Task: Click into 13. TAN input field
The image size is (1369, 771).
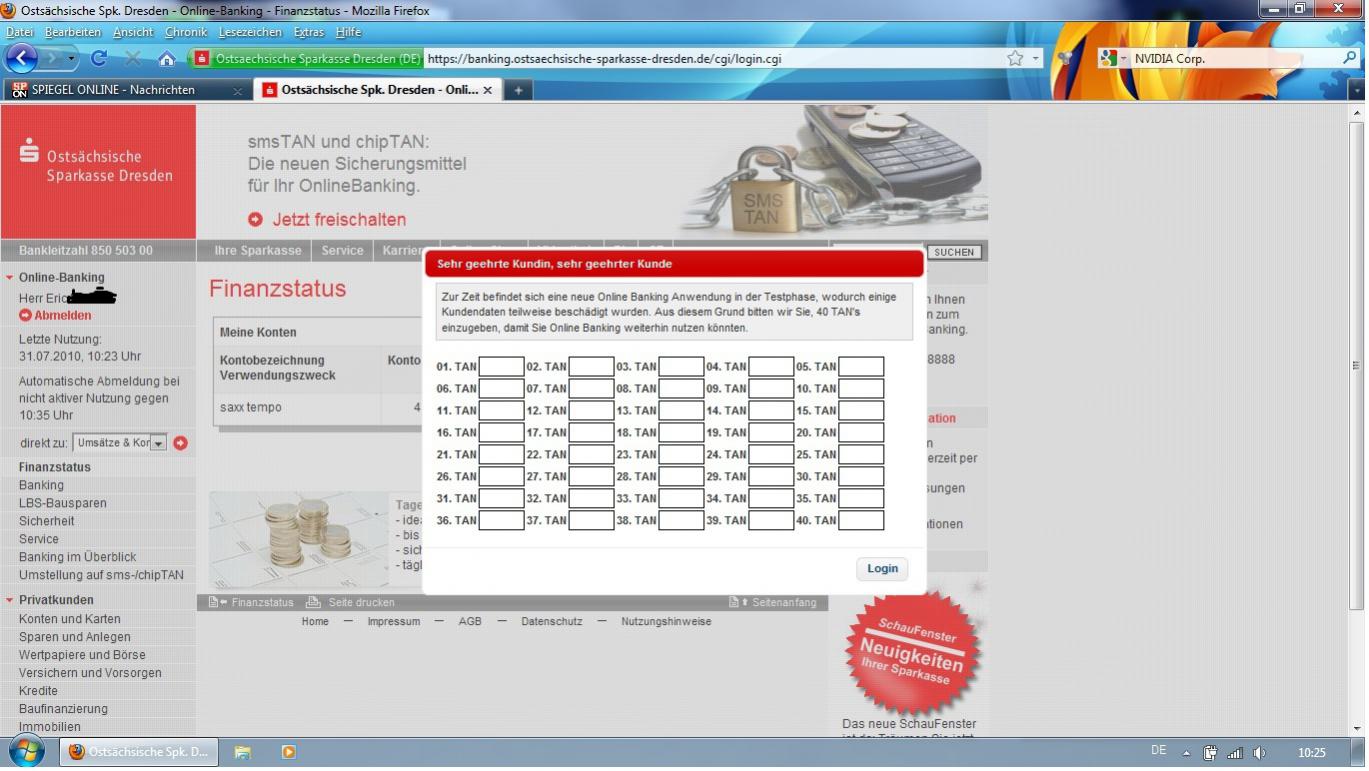Action: point(681,410)
